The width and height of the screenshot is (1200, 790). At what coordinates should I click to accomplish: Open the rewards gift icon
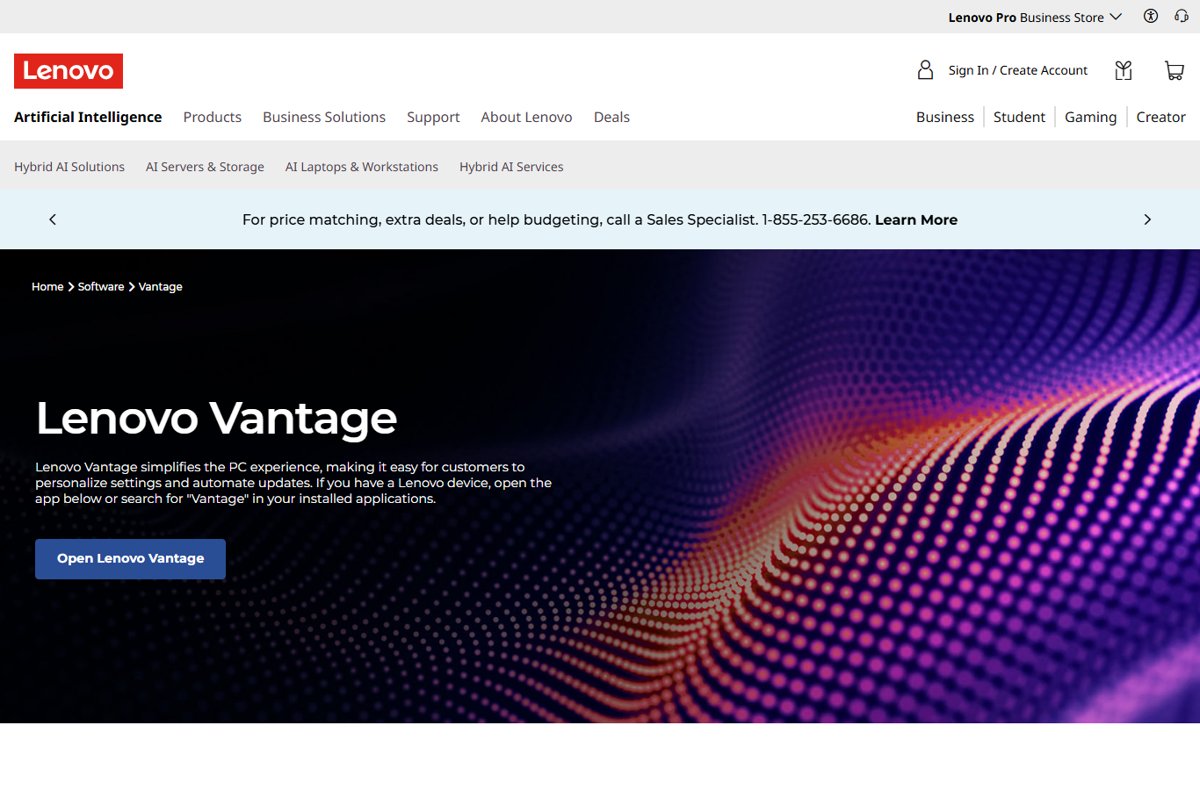tap(1124, 70)
